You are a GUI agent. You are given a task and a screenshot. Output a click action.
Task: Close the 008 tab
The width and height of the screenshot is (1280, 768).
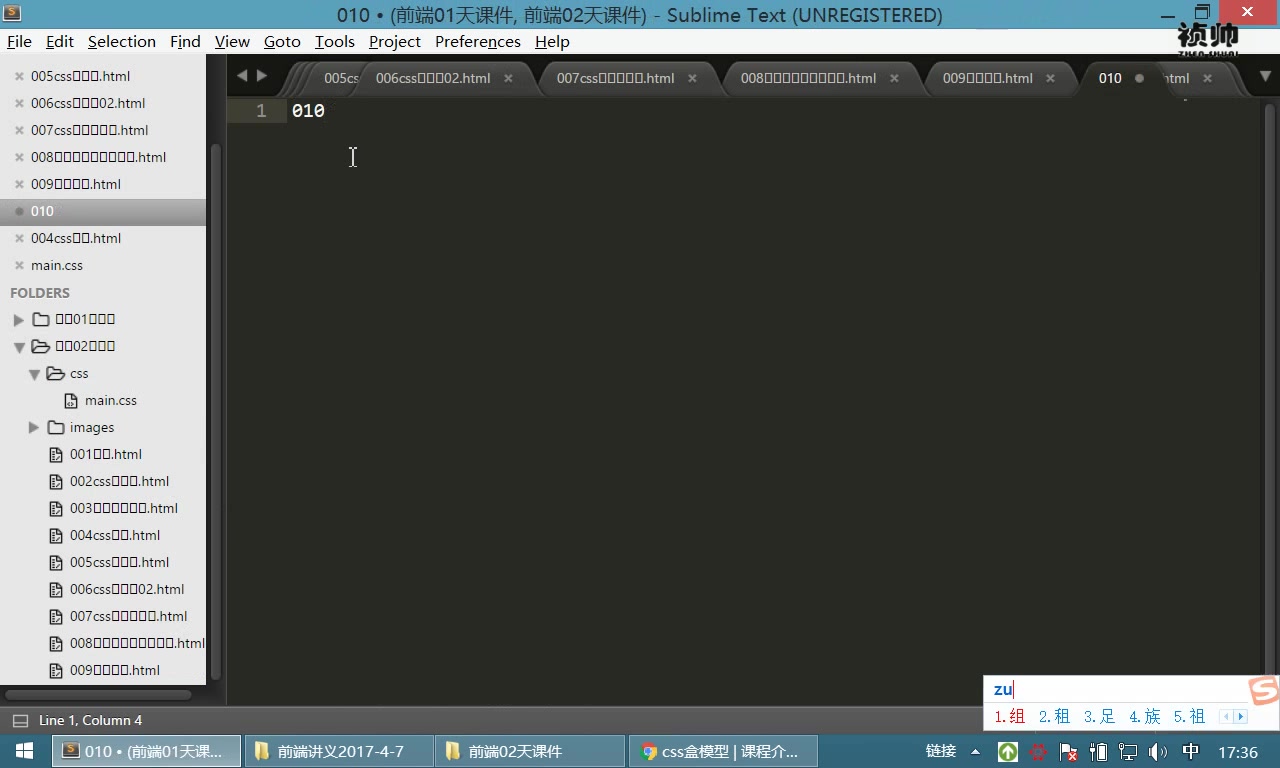[894, 78]
